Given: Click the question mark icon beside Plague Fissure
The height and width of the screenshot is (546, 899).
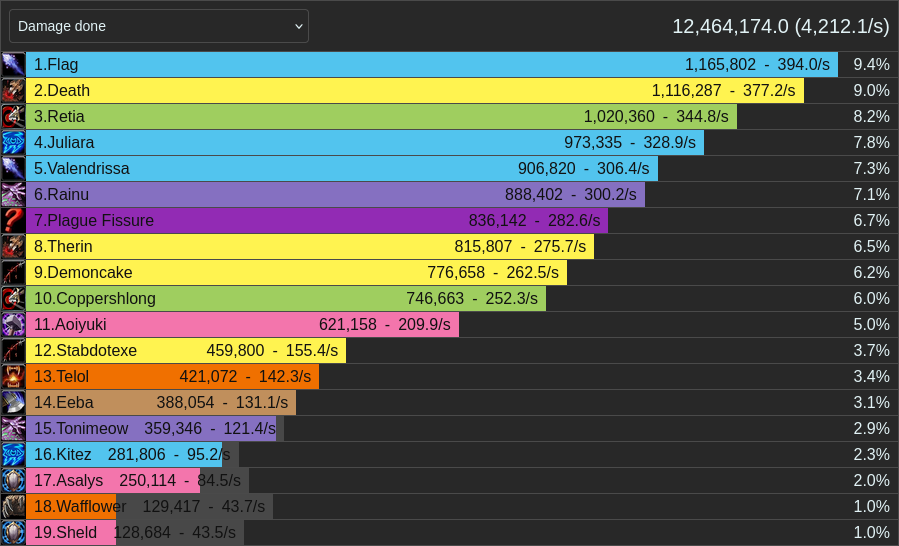Looking at the screenshot, I should (13, 220).
